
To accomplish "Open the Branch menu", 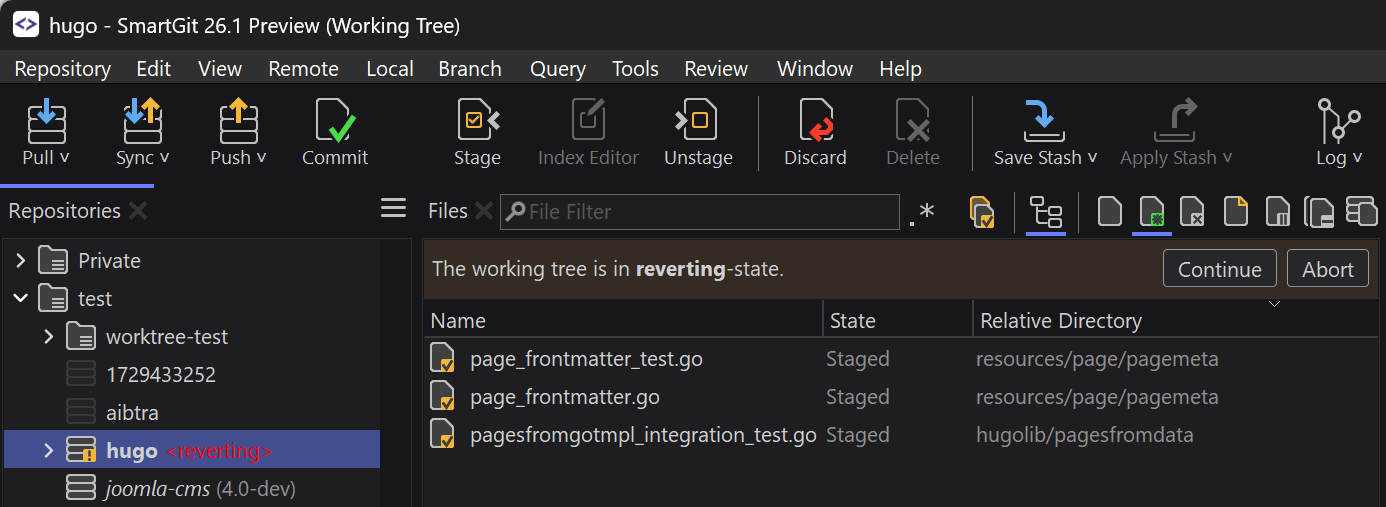I will 469,69.
